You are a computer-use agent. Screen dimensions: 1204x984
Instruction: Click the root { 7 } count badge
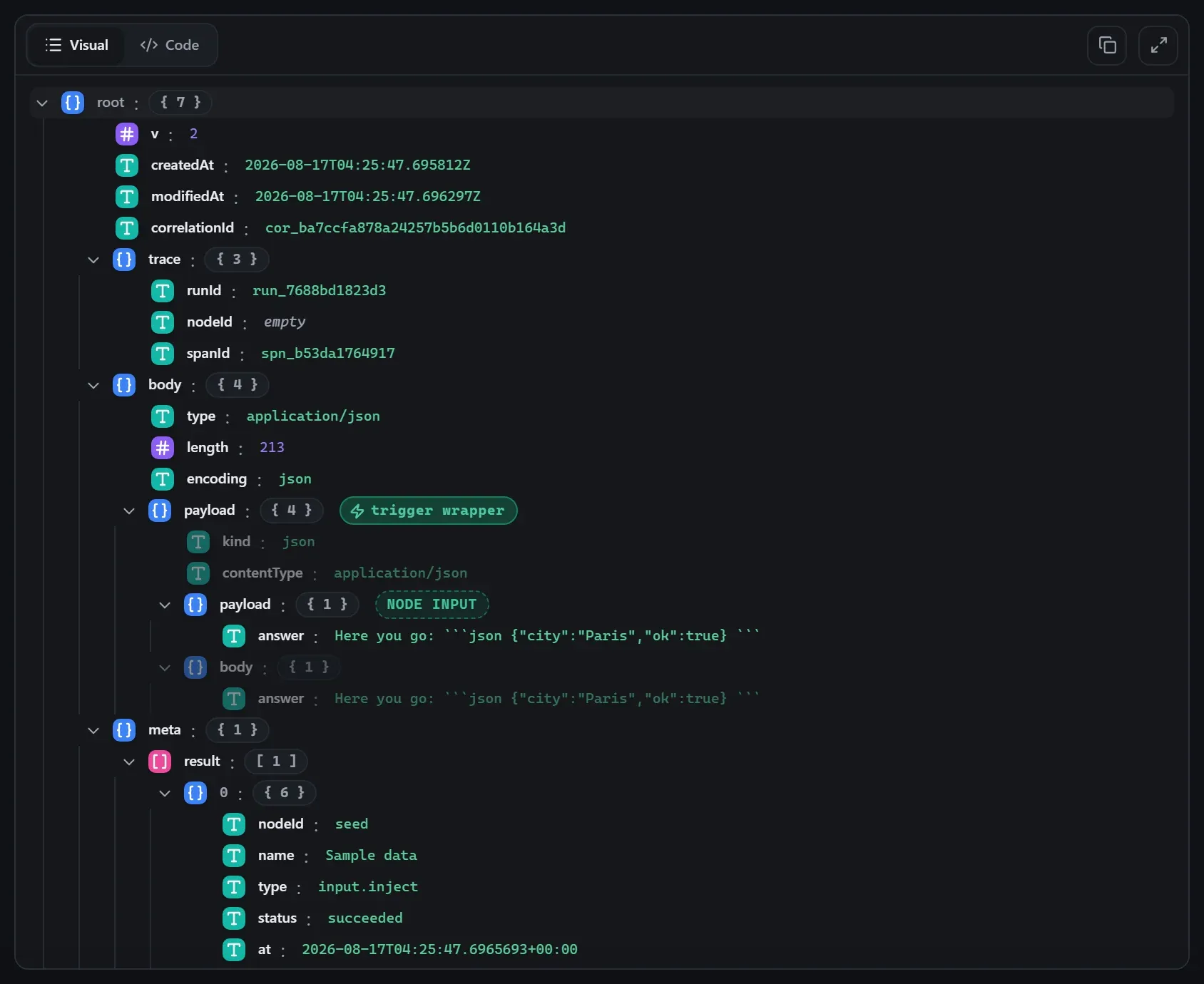click(x=180, y=103)
